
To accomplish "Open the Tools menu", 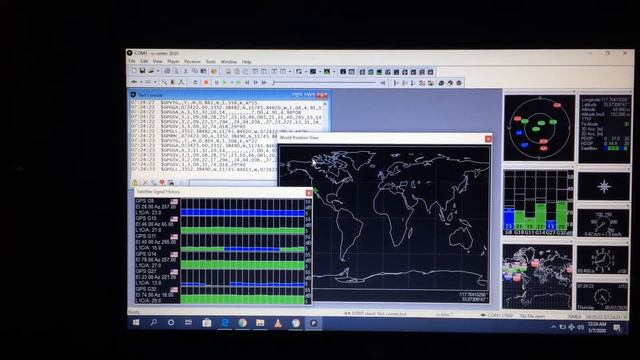I will 211,62.
